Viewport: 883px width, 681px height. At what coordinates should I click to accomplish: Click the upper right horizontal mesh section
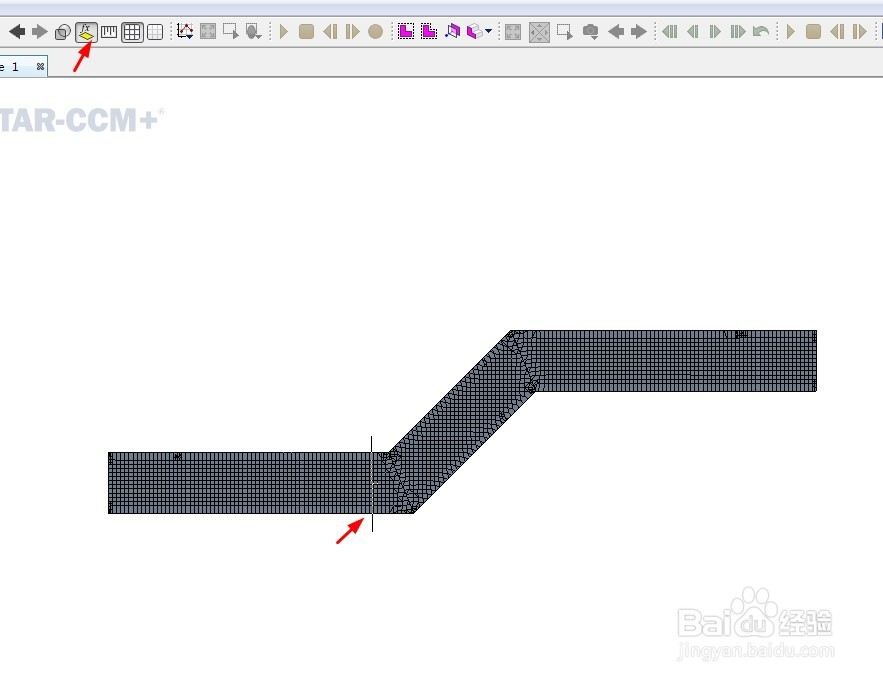(x=675, y=360)
